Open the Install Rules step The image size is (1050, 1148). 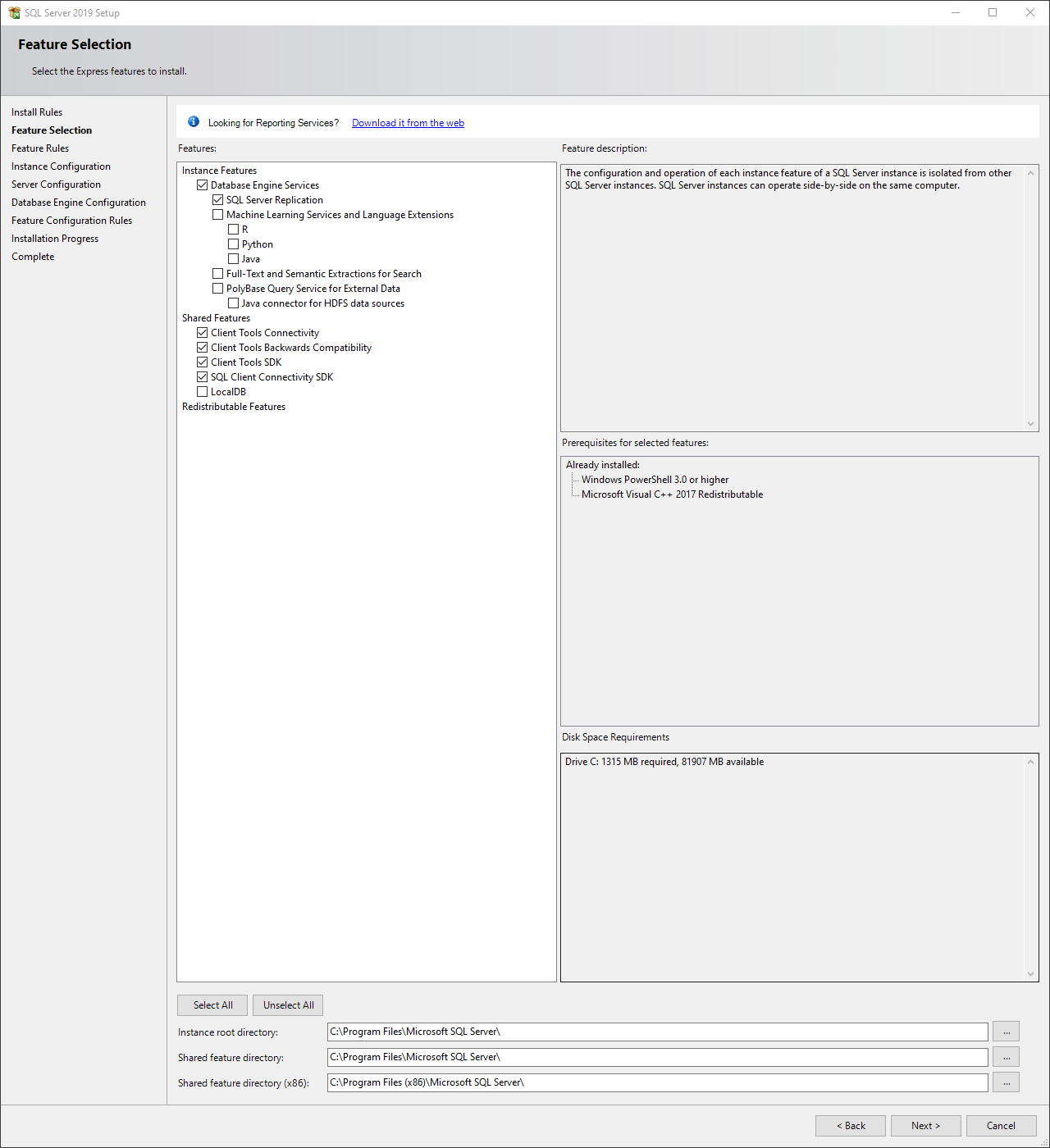[37, 112]
